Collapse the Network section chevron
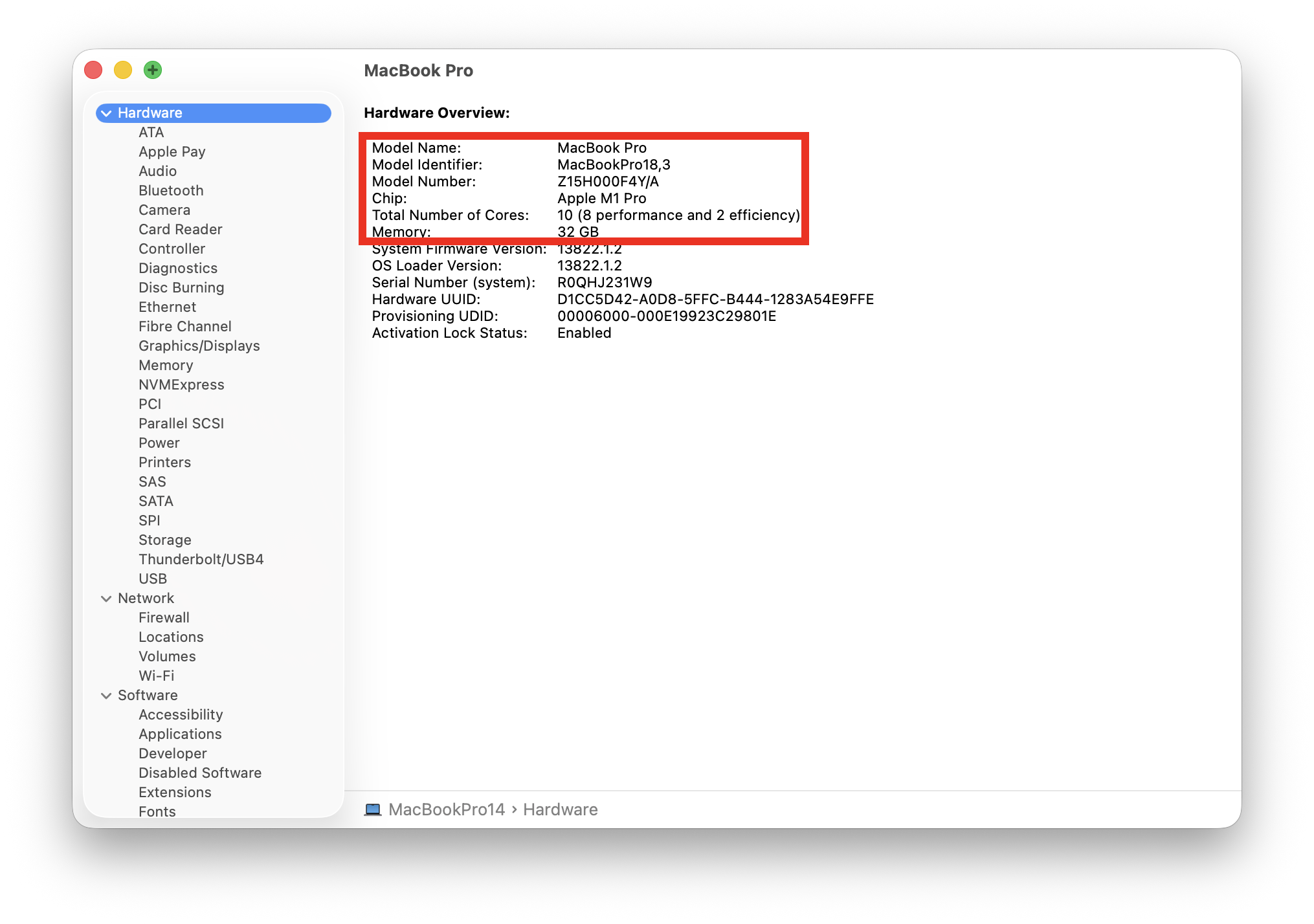 point(107,599)
